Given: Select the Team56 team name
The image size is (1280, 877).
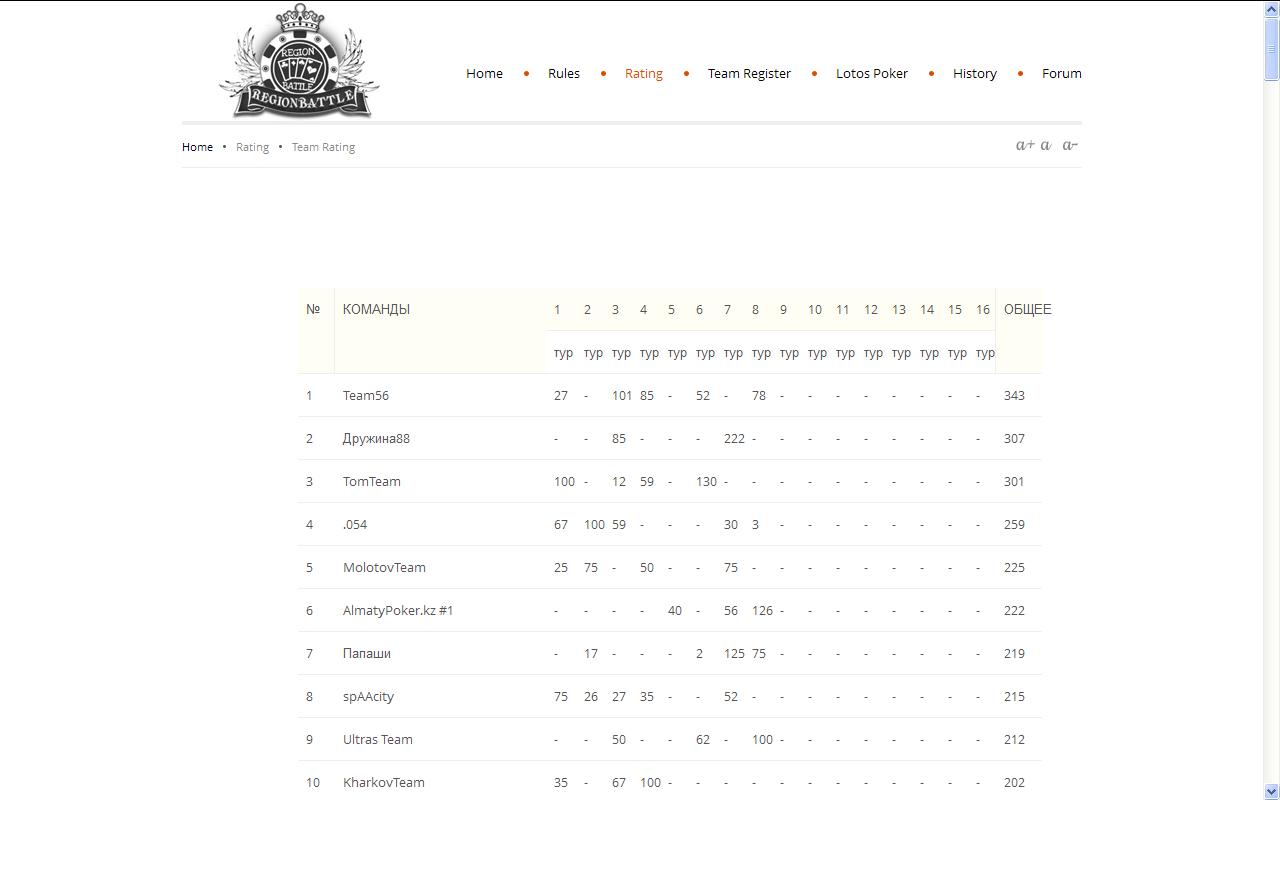Looking at the screenshot, I should pos(366,396).
